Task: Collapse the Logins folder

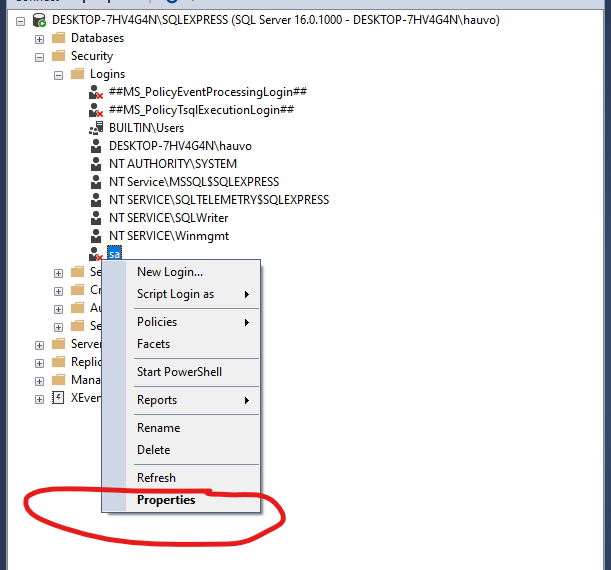Action: (58, 74)
